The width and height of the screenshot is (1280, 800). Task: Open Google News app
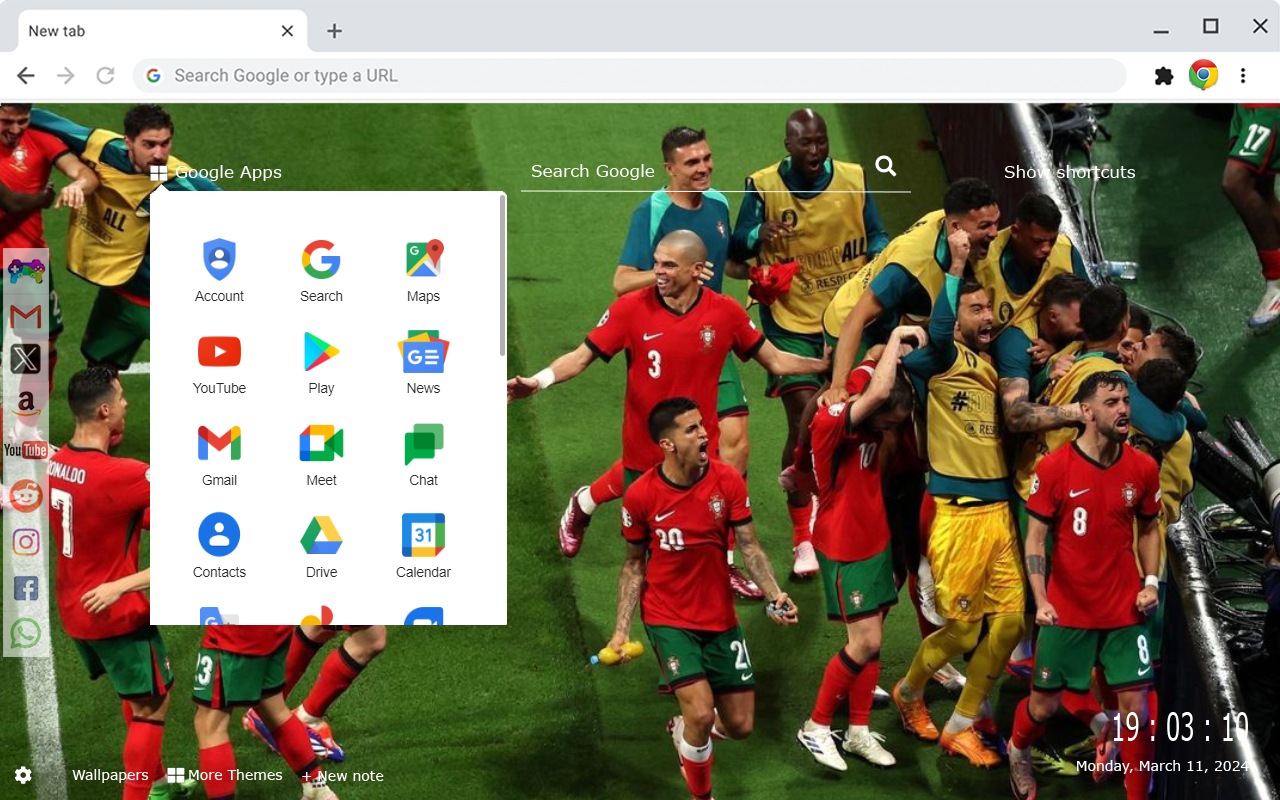(423, 363)
